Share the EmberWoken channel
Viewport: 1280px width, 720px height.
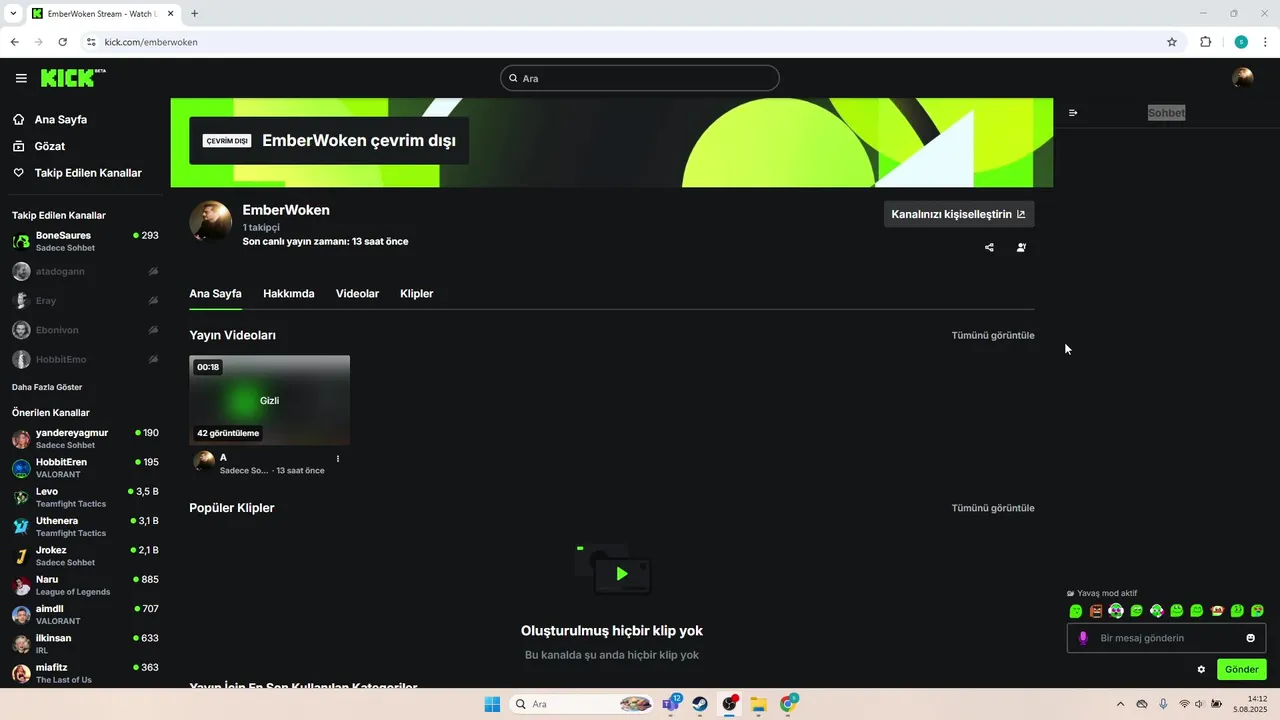989,248
